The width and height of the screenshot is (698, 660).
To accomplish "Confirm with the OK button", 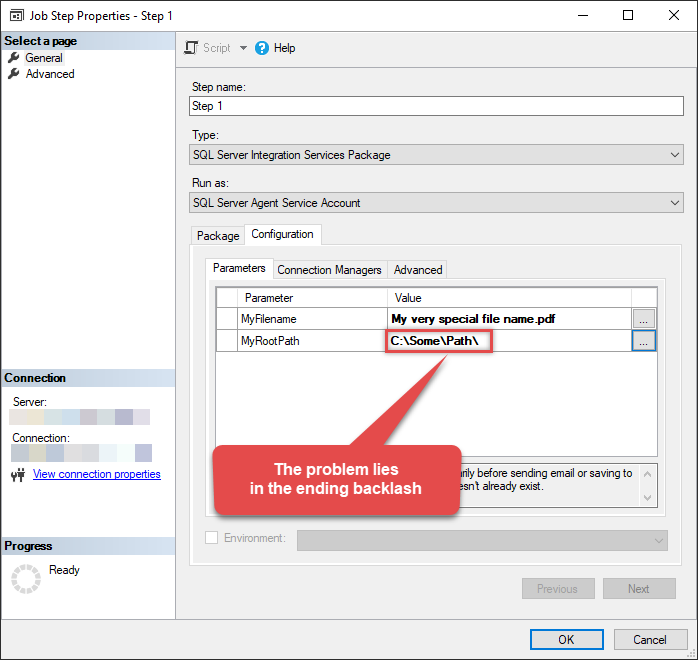I will tap(567, 640).
